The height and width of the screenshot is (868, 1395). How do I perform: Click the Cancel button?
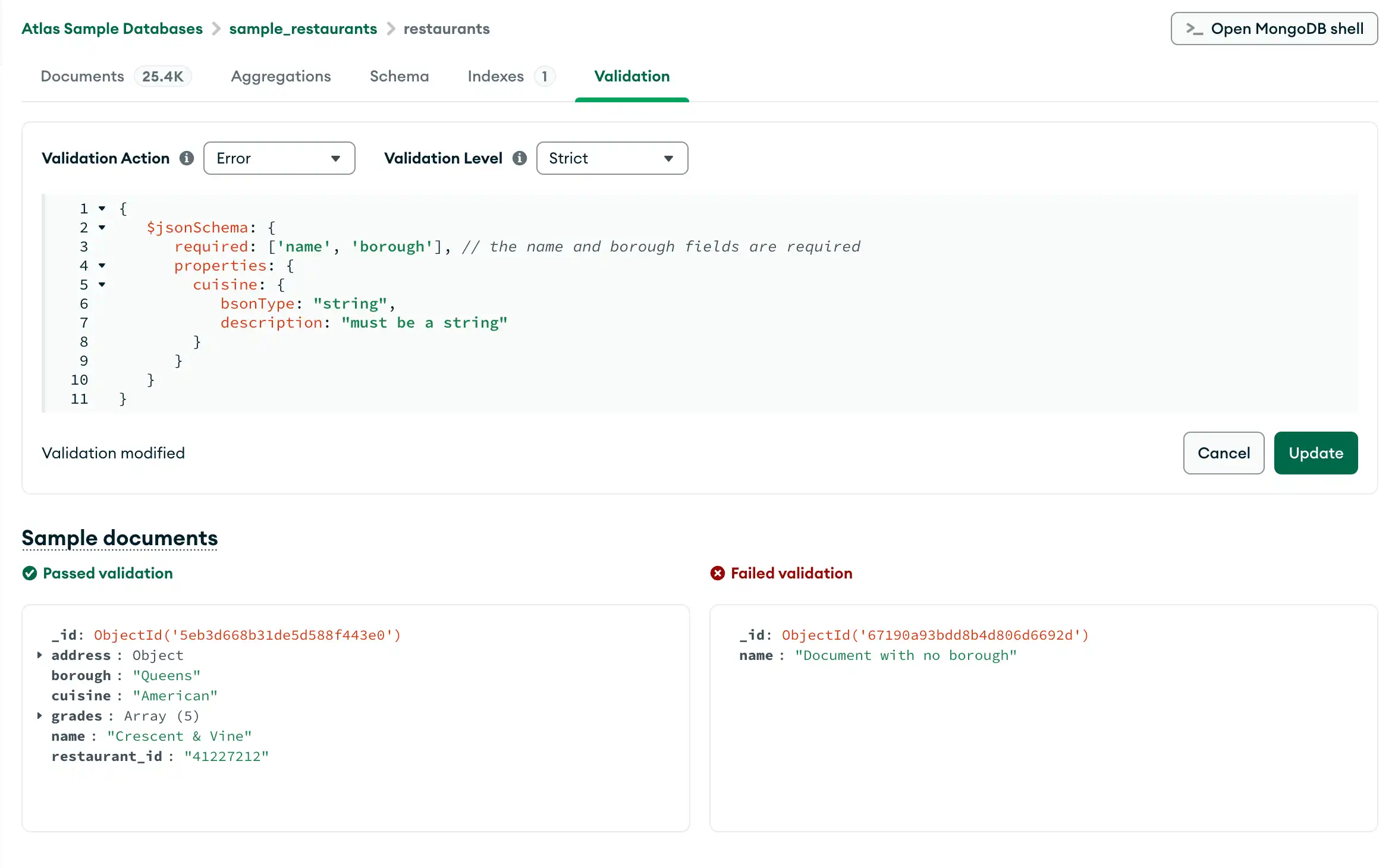click(1223, 452)
